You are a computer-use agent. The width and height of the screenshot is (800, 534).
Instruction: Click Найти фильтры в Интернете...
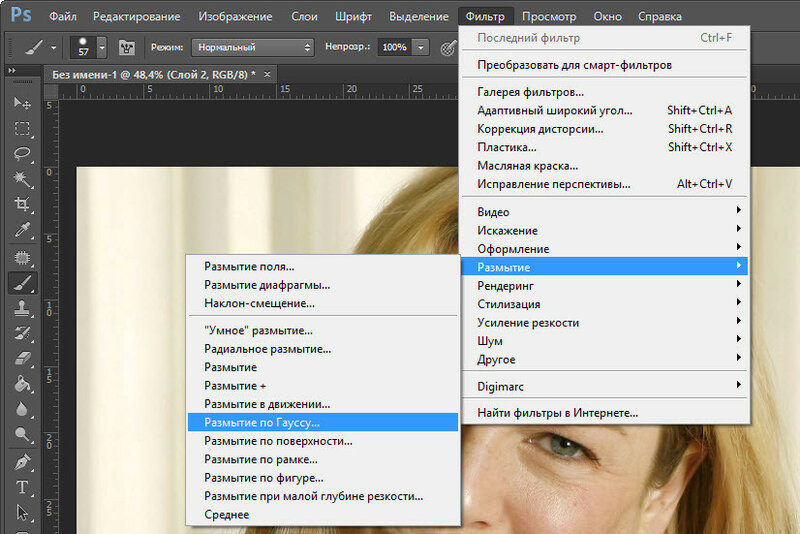(x=557, y=412)
